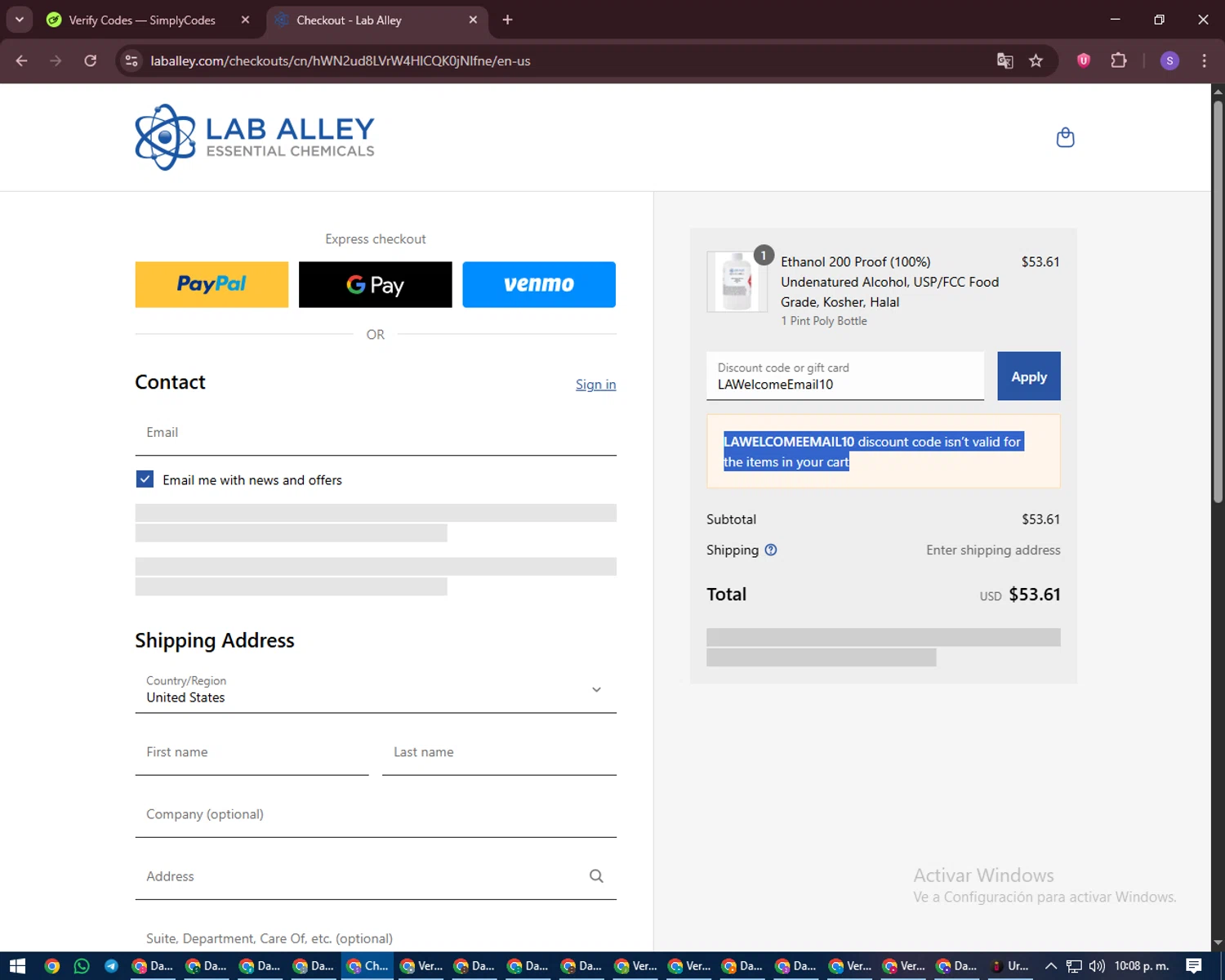Click the Last name field
The height and width of the screenshot is (980, 1225).
coord(499,752)
